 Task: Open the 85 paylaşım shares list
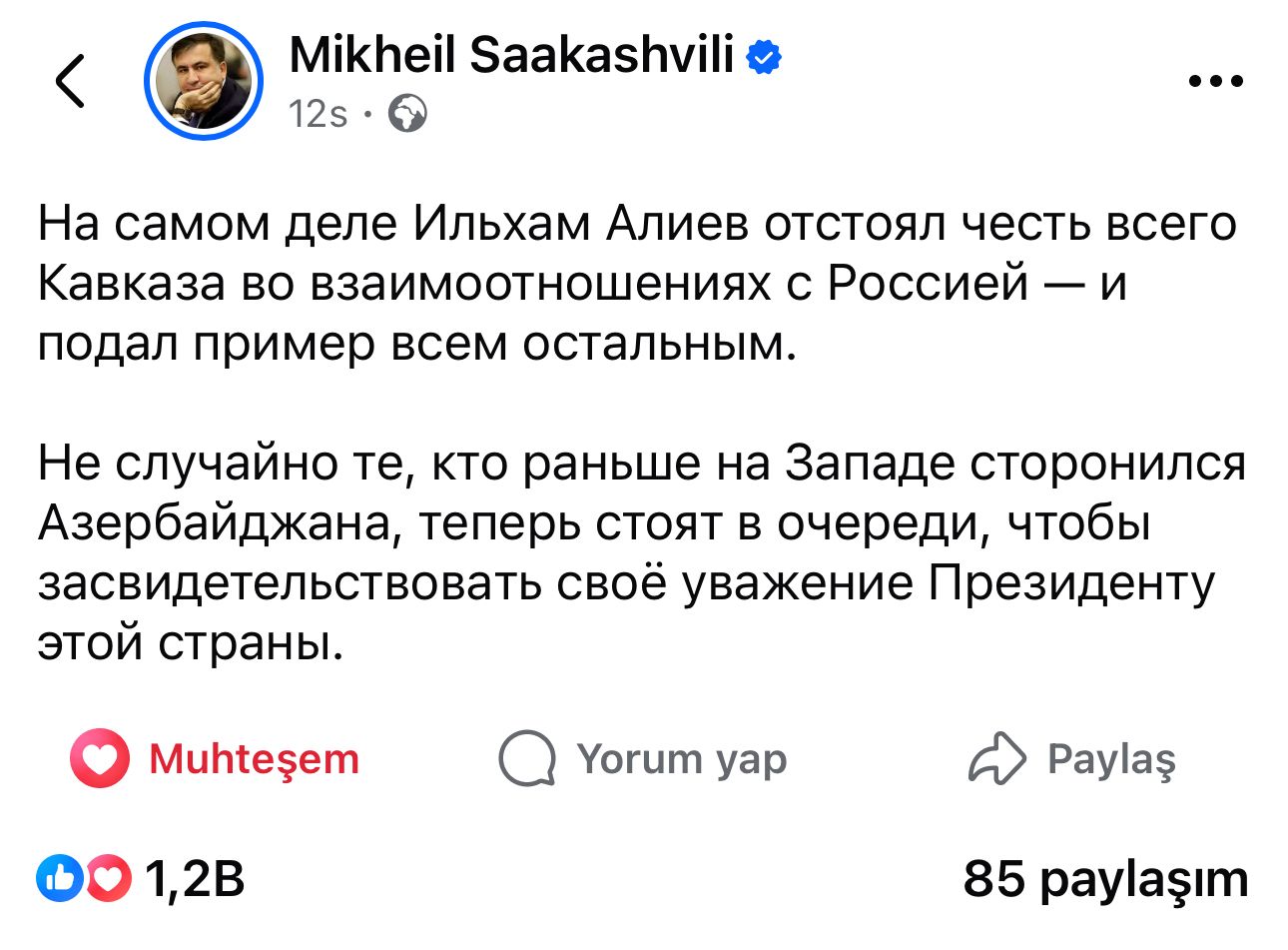click(x=1105, y=879)
